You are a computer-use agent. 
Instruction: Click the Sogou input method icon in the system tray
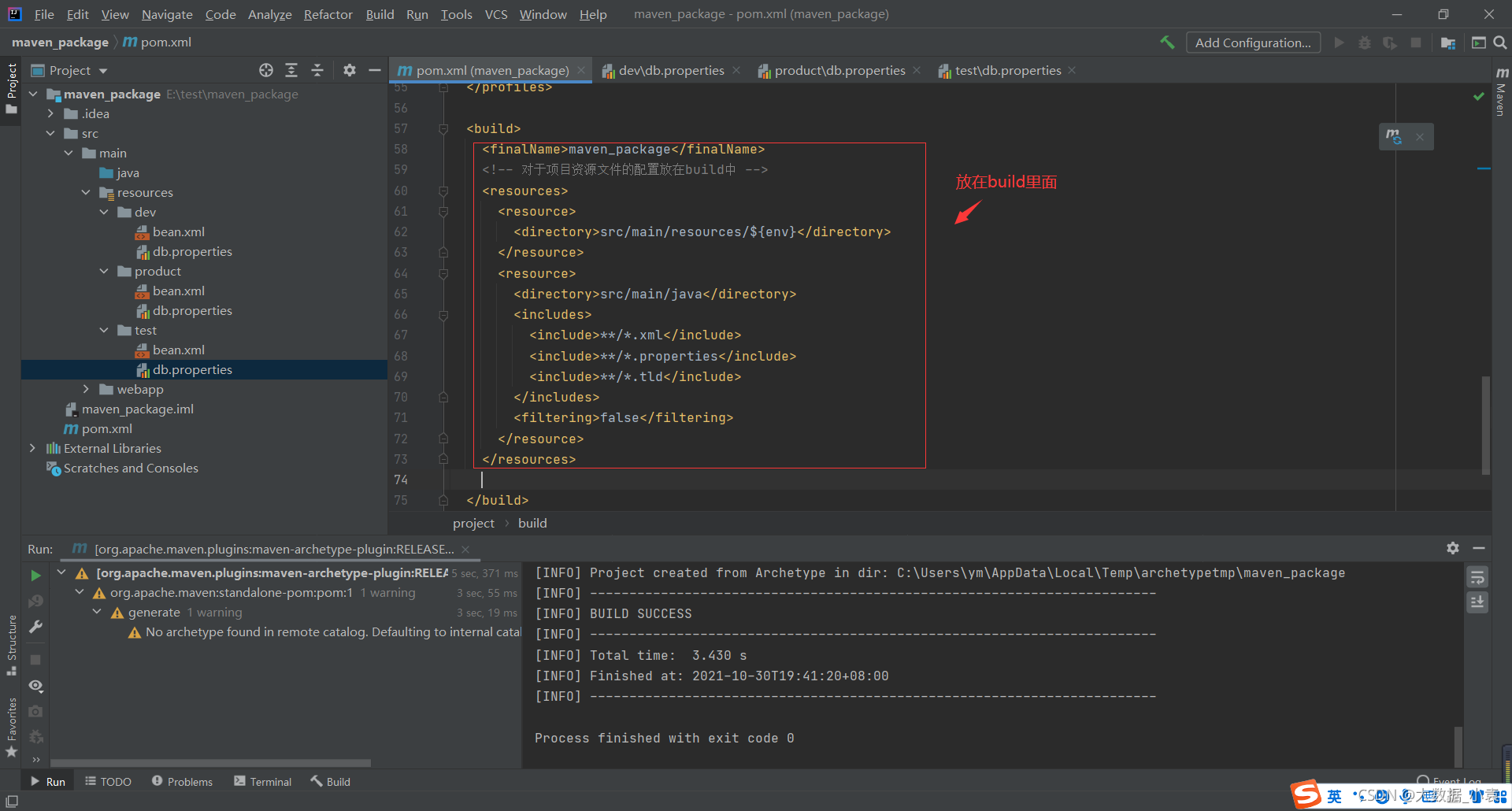click(1306, 795)
